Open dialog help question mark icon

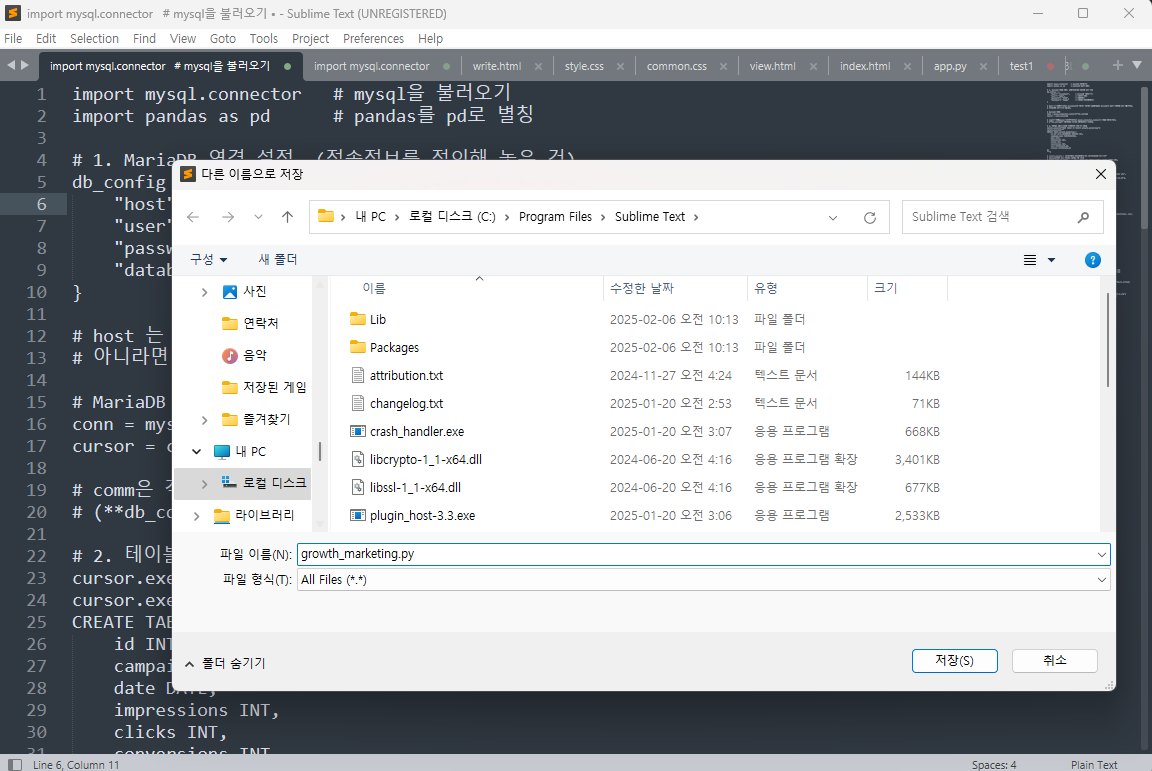tap(1092, 260)
